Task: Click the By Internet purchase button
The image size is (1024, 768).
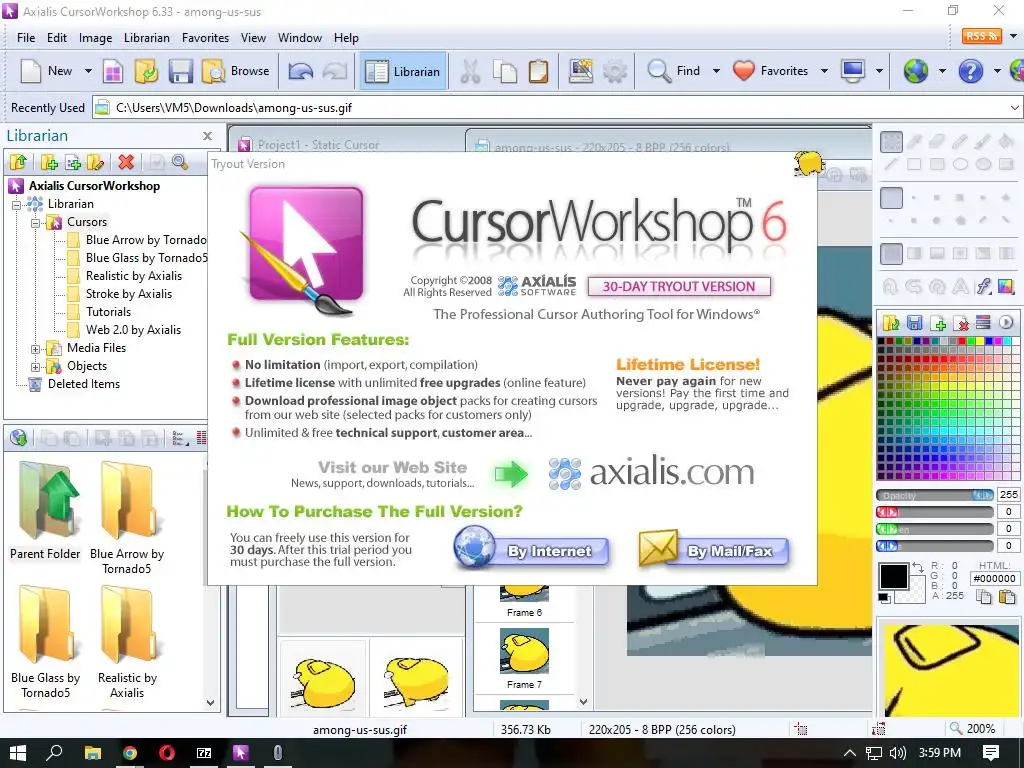Action: click(x=531, y=549)
